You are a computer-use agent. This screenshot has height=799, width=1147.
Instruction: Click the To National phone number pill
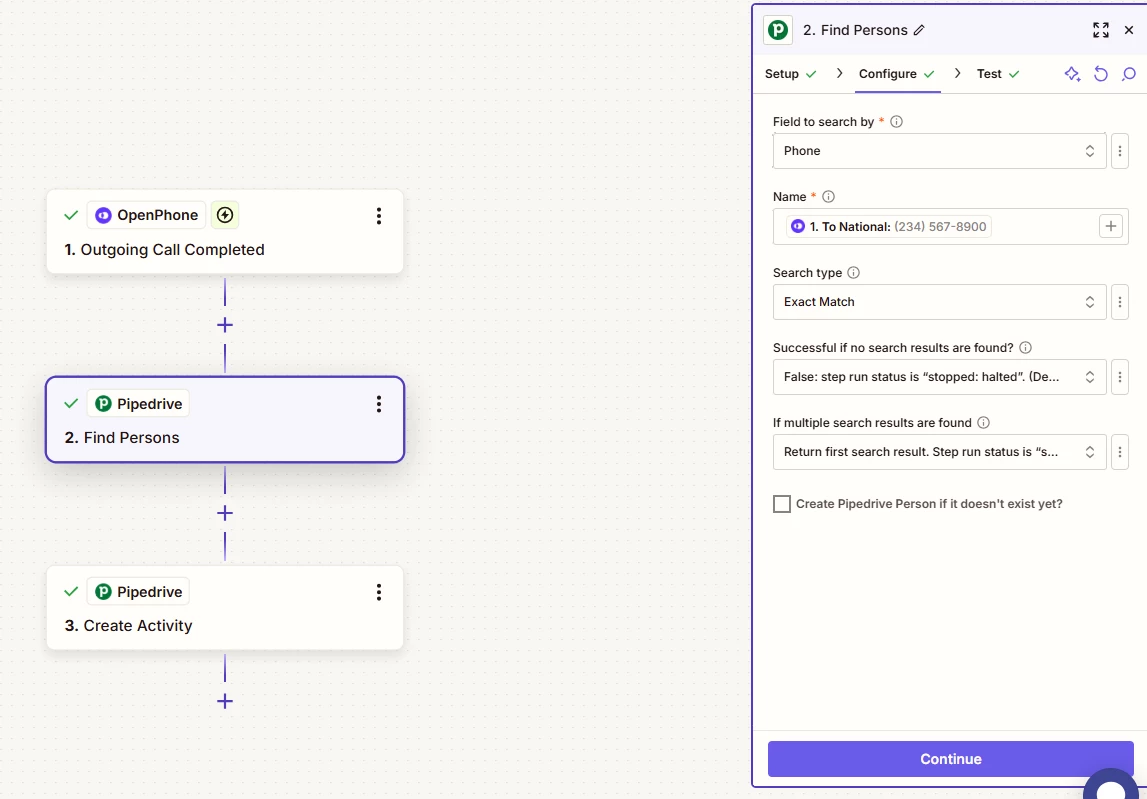(889, 227)
